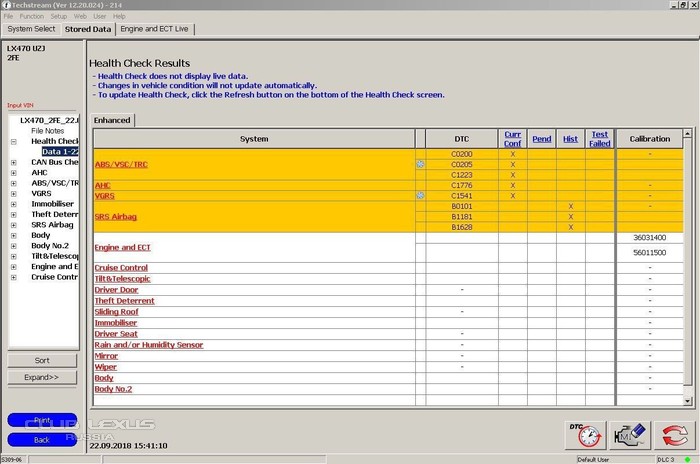Open the Help menu
This screenshot has height=464, width=700.
coord(119,16)
